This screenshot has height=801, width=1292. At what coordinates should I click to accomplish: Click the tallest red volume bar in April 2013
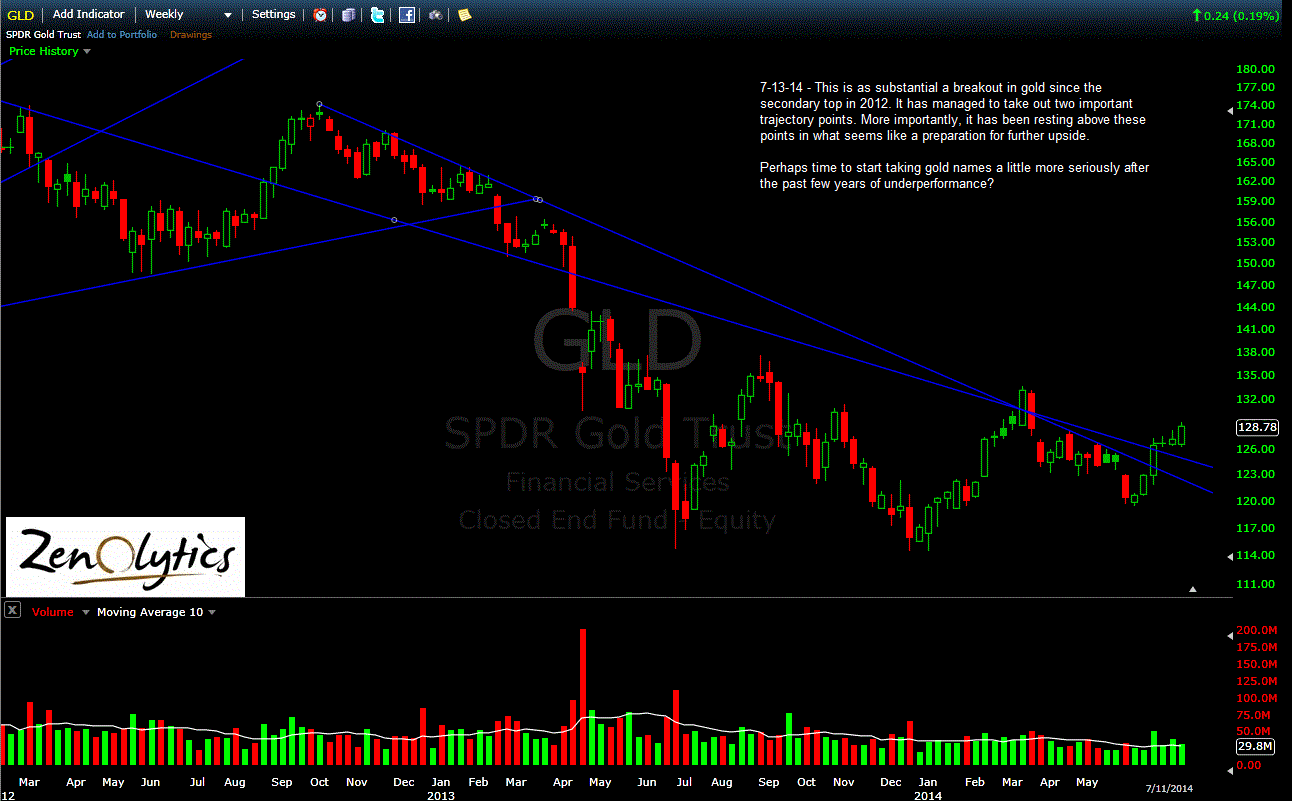tap(583, 697)
